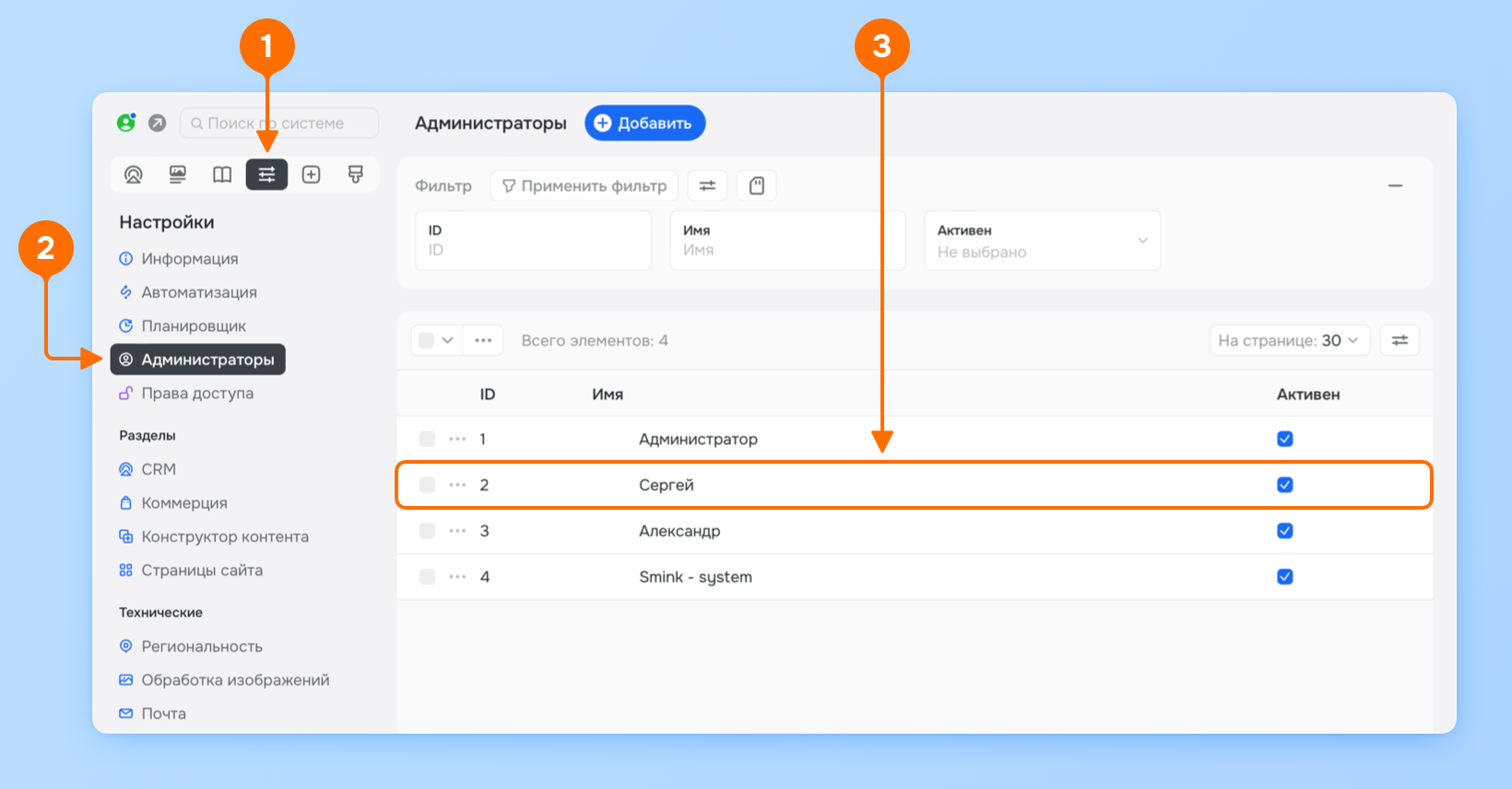Toggle Активен checkbox for Александр
This screenshot has height=789, width=1512.
(1285, 531)
